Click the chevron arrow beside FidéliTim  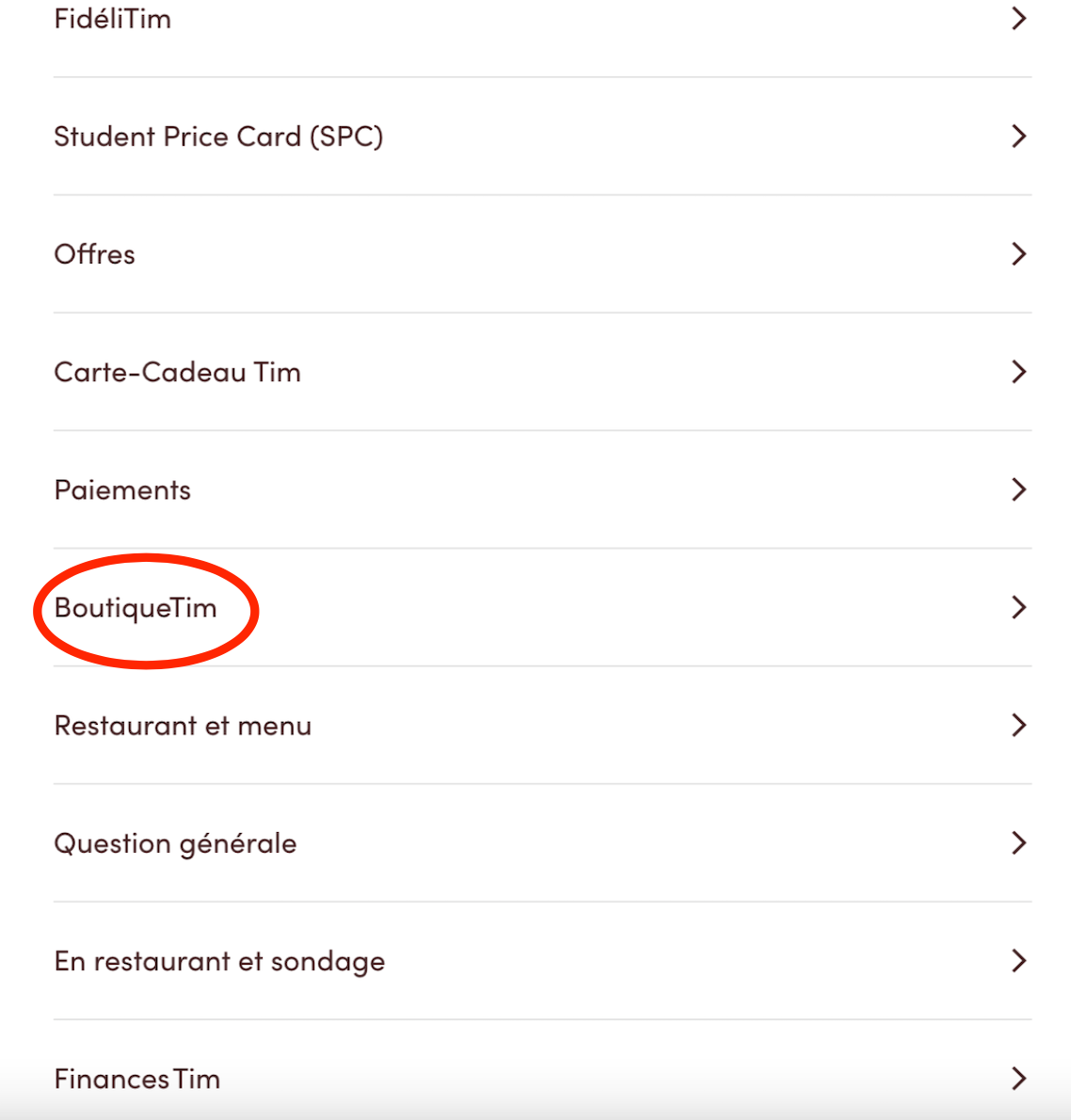1018,19
